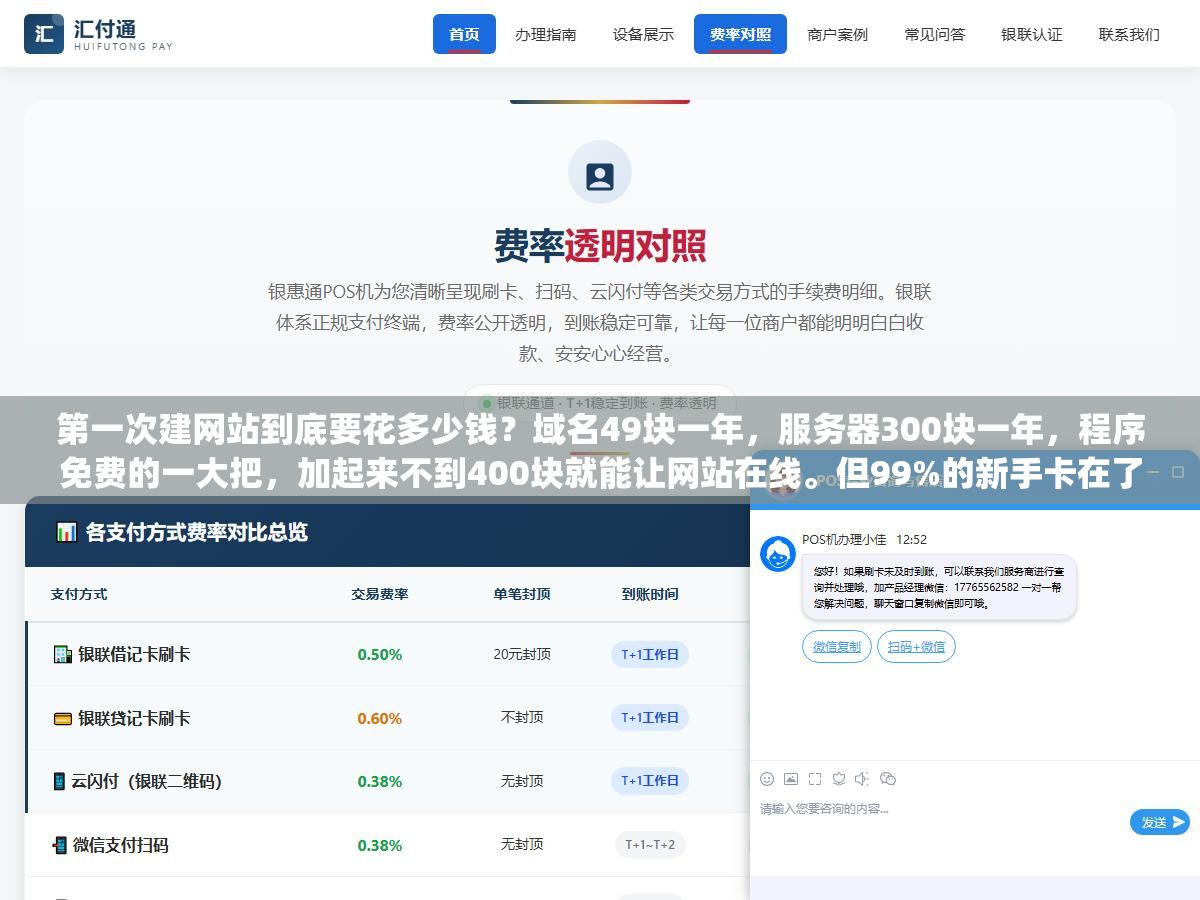
Task: Click the 不封顶 cell for 银联贷记卡刷卡
Action: [522, 718]
